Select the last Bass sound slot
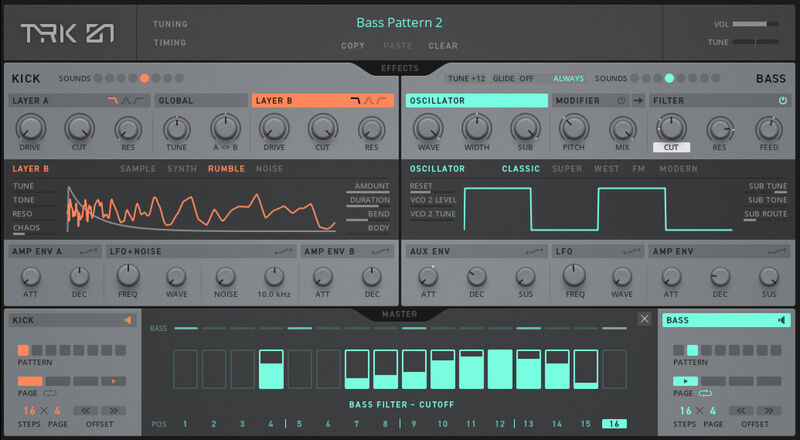This screenshot has width=800, height=440. point(716,78)
